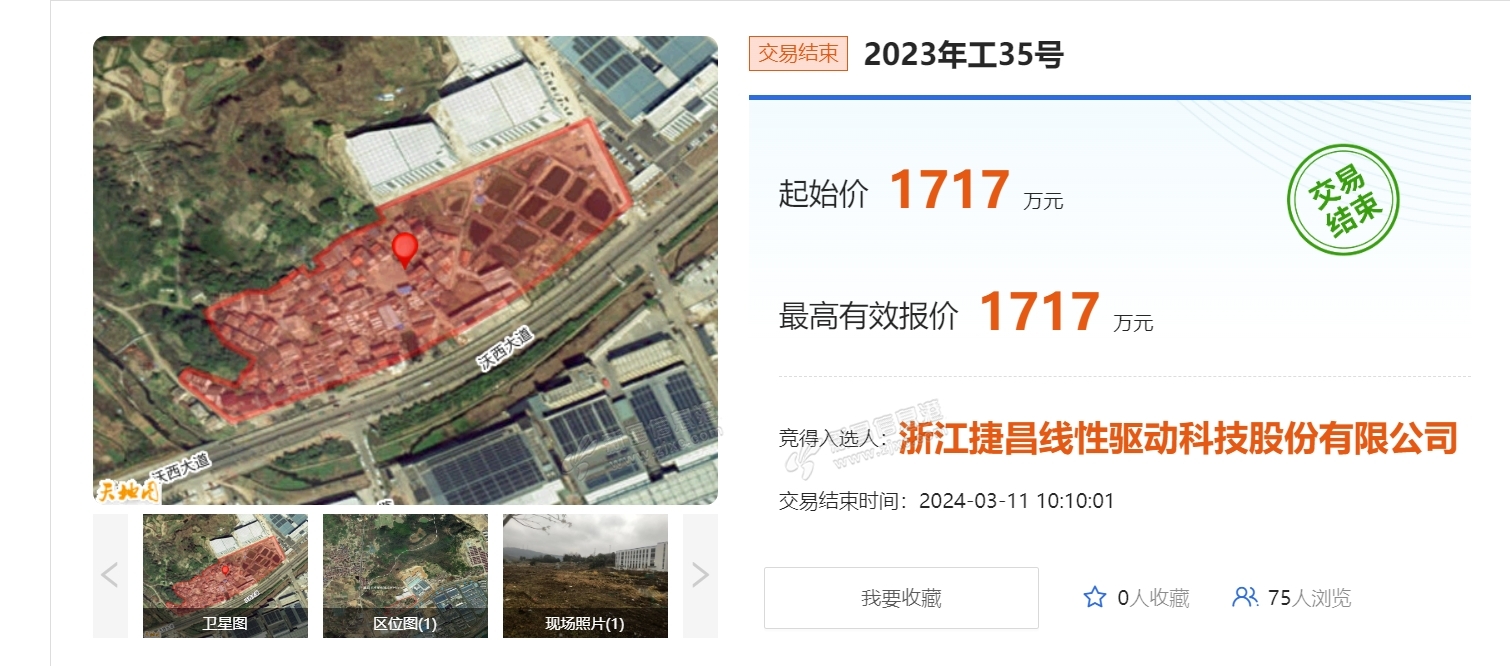Click the 0人收藏 count text
1510x666 pixels.
1153,598
